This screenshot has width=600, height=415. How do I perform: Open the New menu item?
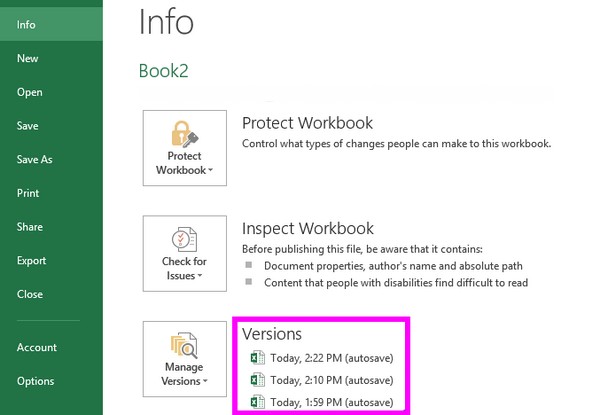[x=28, y=58]
